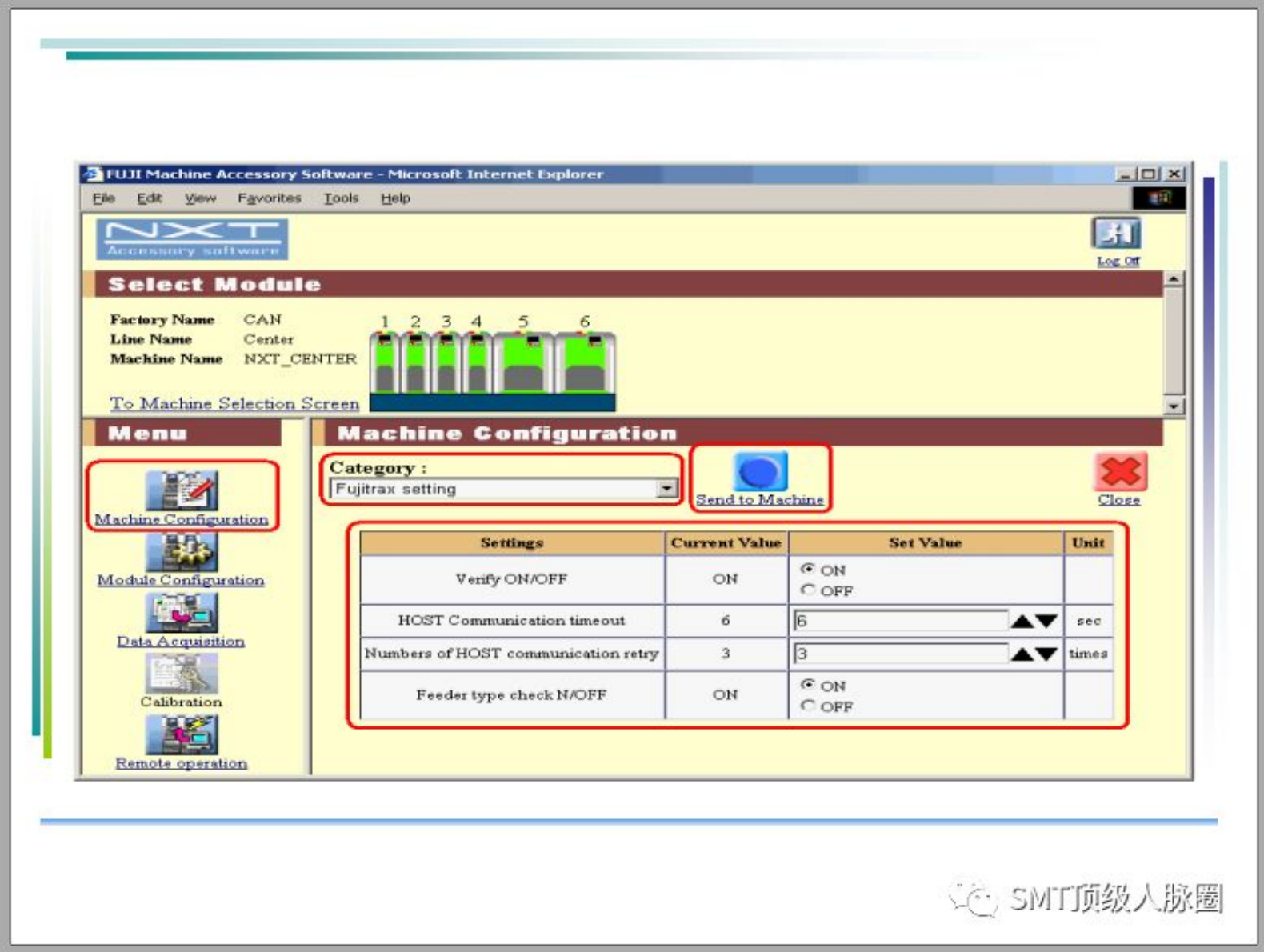The height and width of the screenshot is (952, 1264).
Task: Click the Settings column header
Action: click(x=512, y=543)
